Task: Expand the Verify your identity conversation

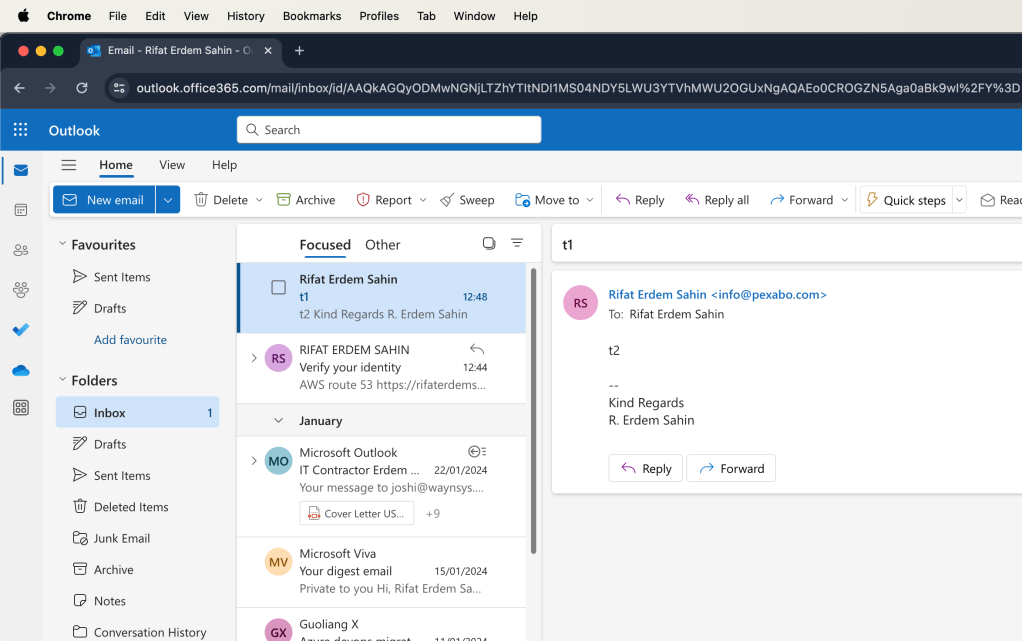Action: [x=254, y=358]
